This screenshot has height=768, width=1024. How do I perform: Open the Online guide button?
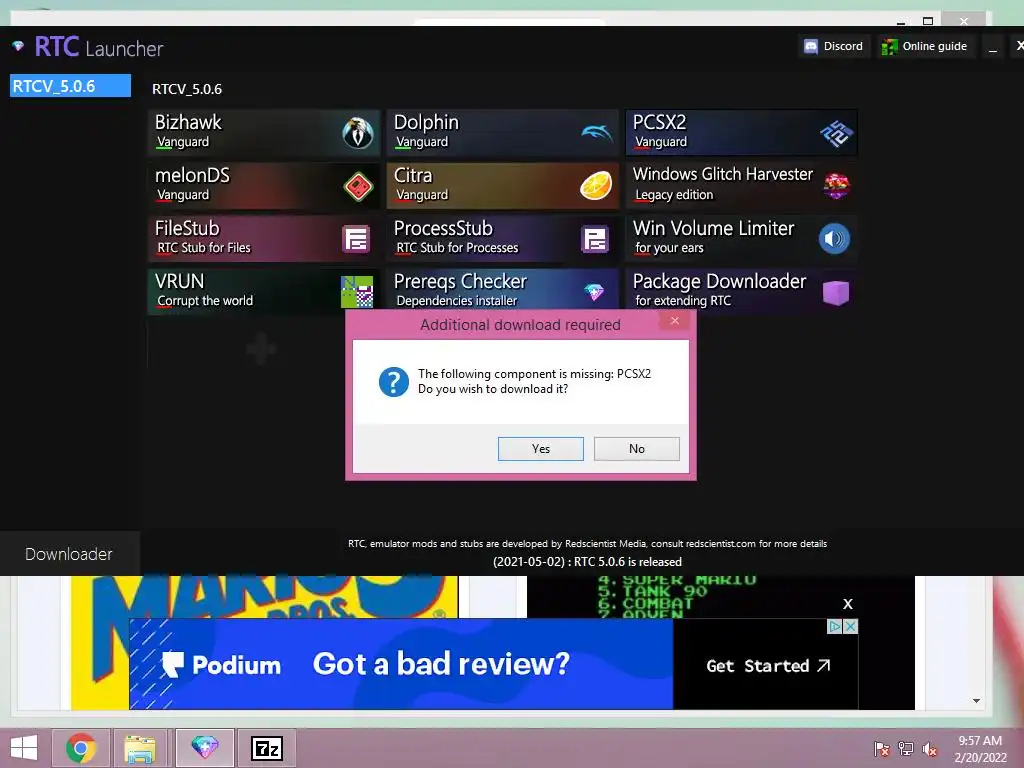coord(925,46)
